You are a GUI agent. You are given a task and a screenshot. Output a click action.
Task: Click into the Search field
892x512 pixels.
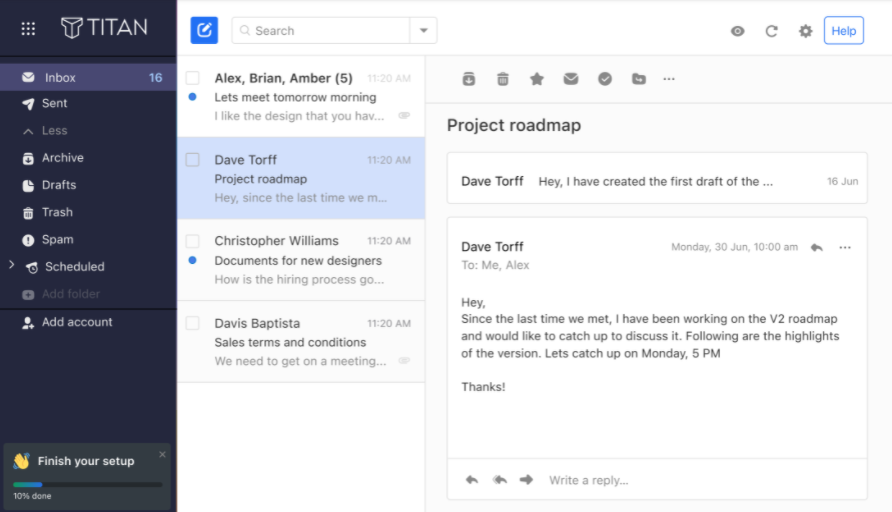coord(321,31)
